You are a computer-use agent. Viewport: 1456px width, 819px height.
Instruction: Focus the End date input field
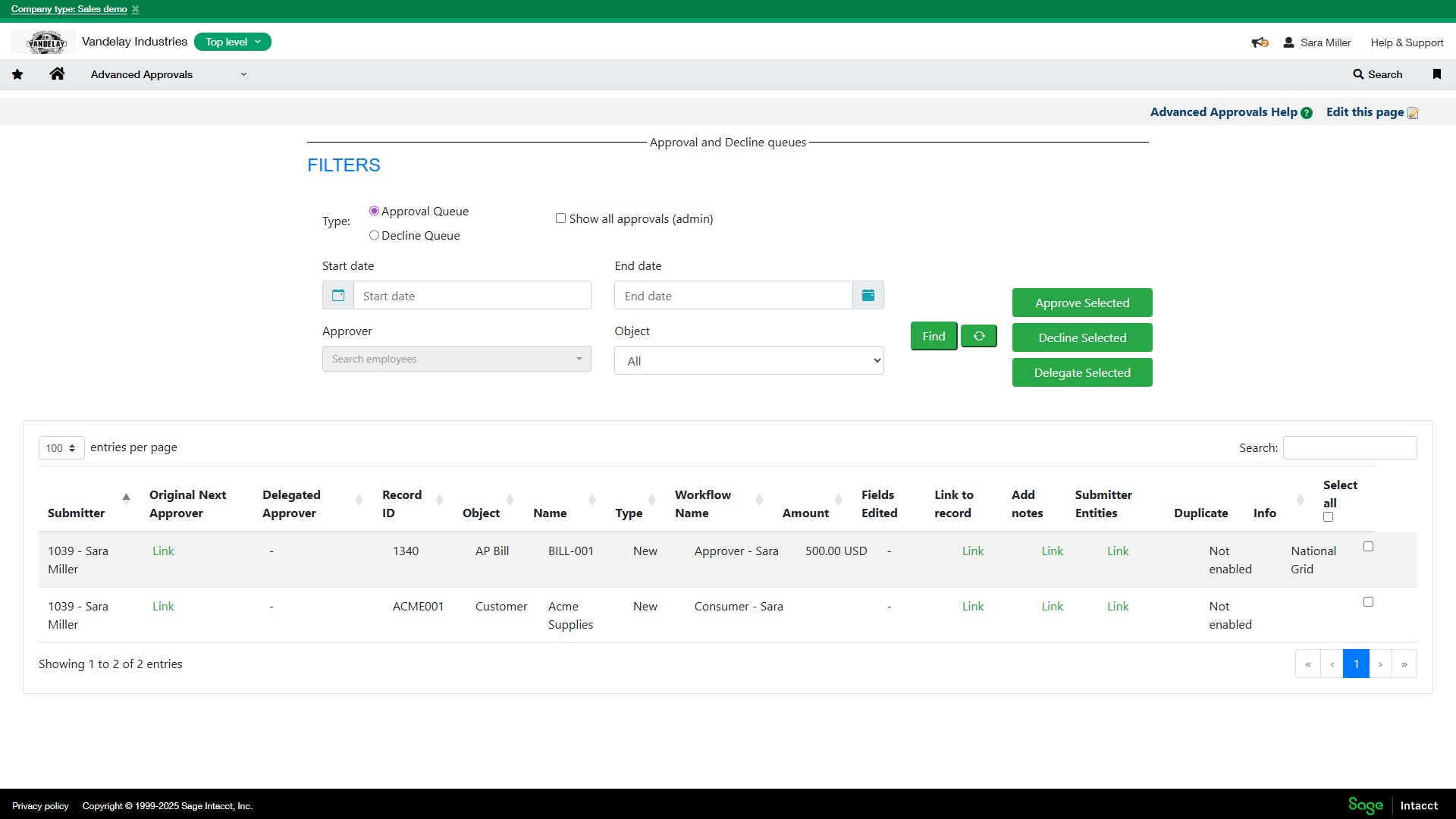click(x=733, y=295)
